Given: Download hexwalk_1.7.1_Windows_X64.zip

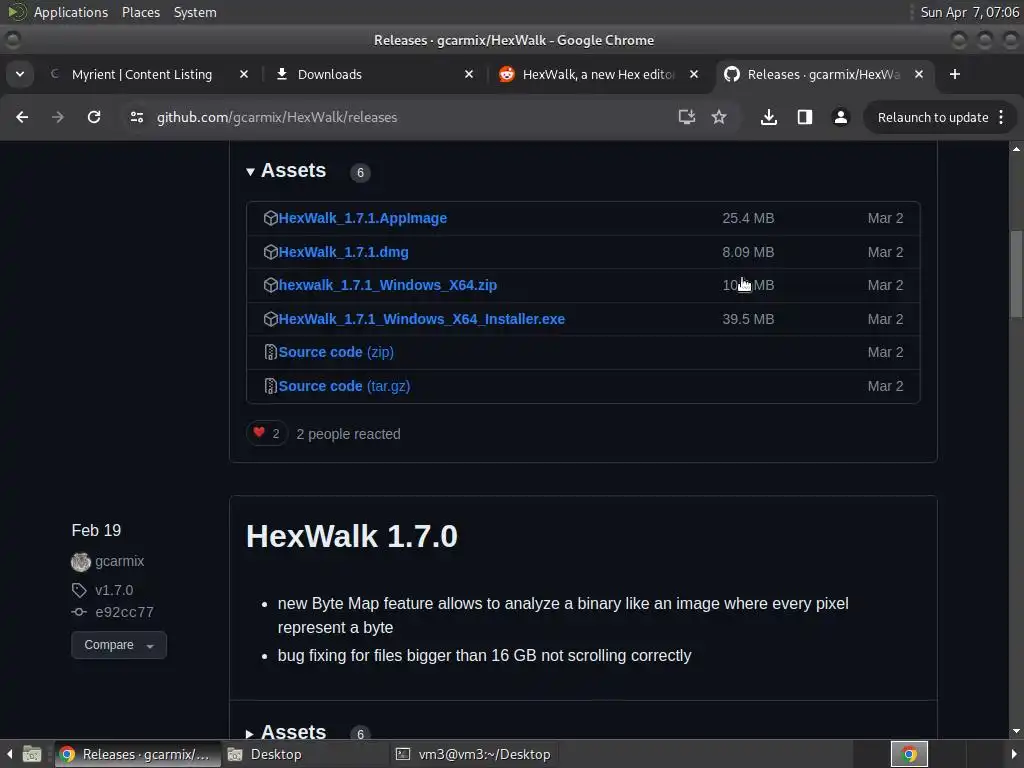Looking at the screenshot, I should click(388, 285).
